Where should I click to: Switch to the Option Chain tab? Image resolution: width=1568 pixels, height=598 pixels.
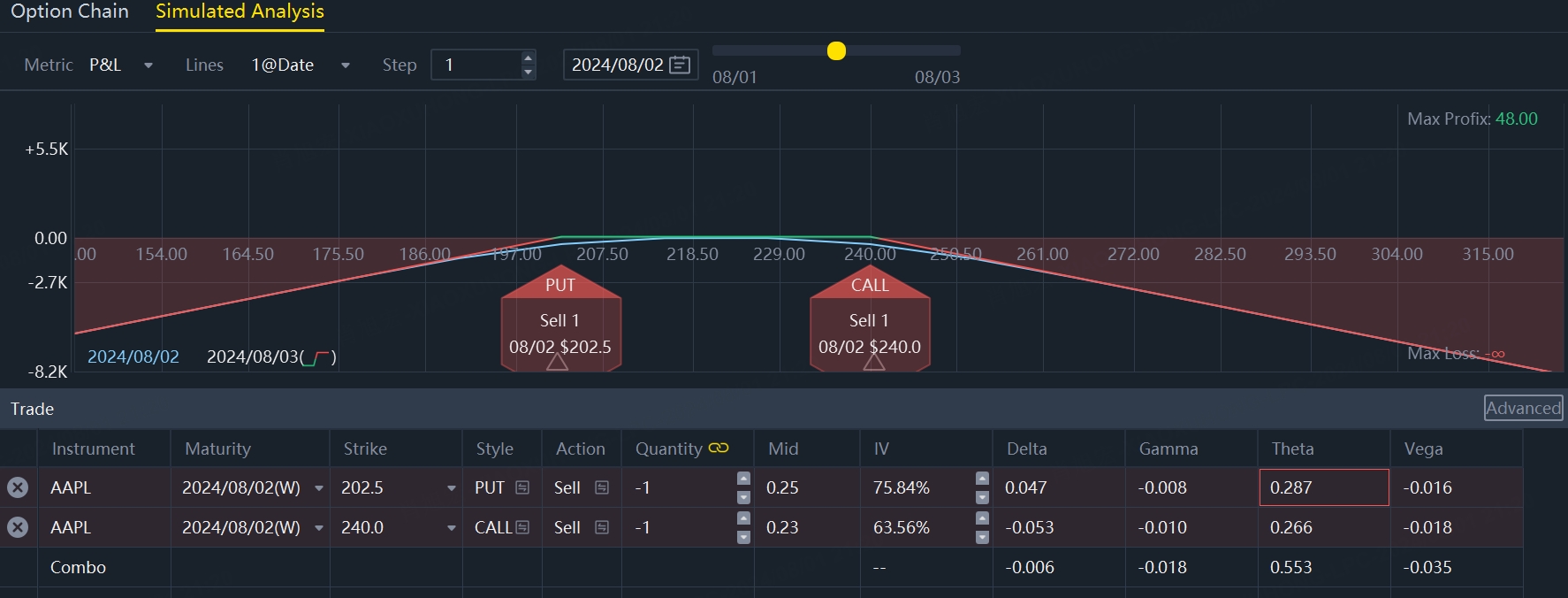[x=70, y=11]
